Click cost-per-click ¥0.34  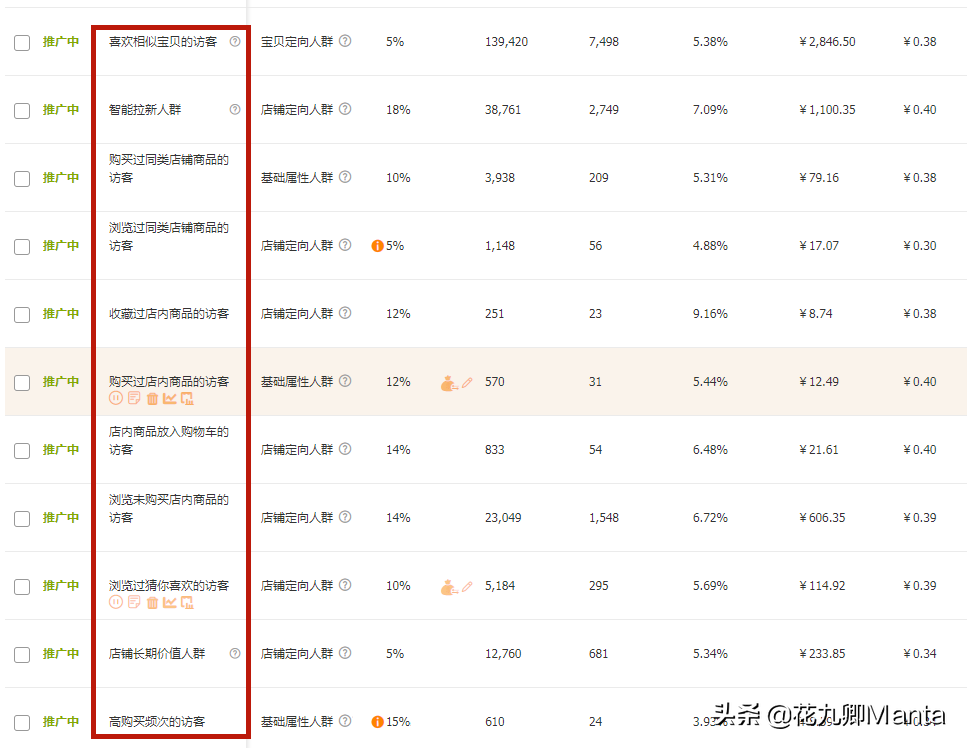click(x=920, y=653)
